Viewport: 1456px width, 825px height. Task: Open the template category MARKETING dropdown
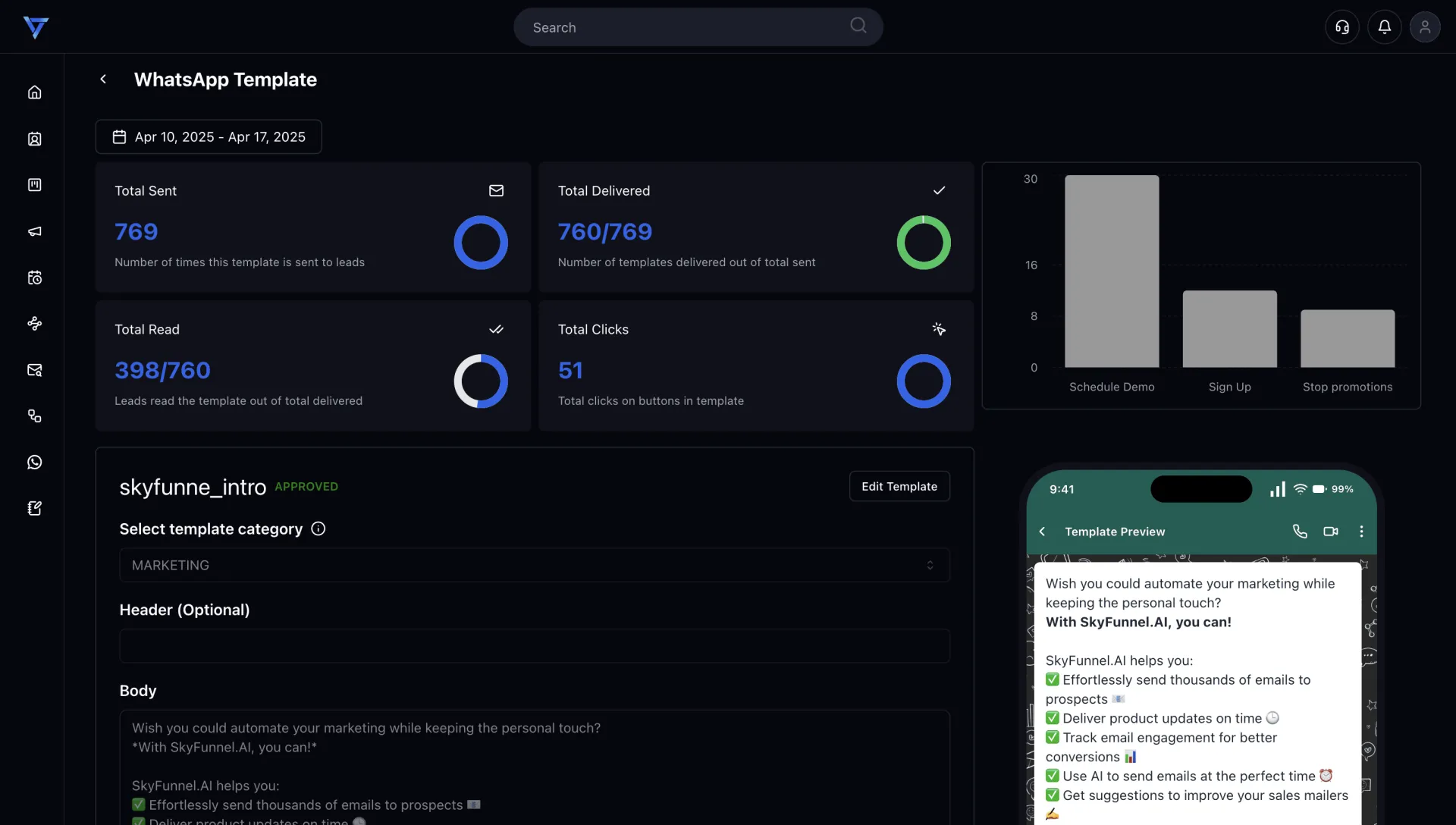click(534, 565)
